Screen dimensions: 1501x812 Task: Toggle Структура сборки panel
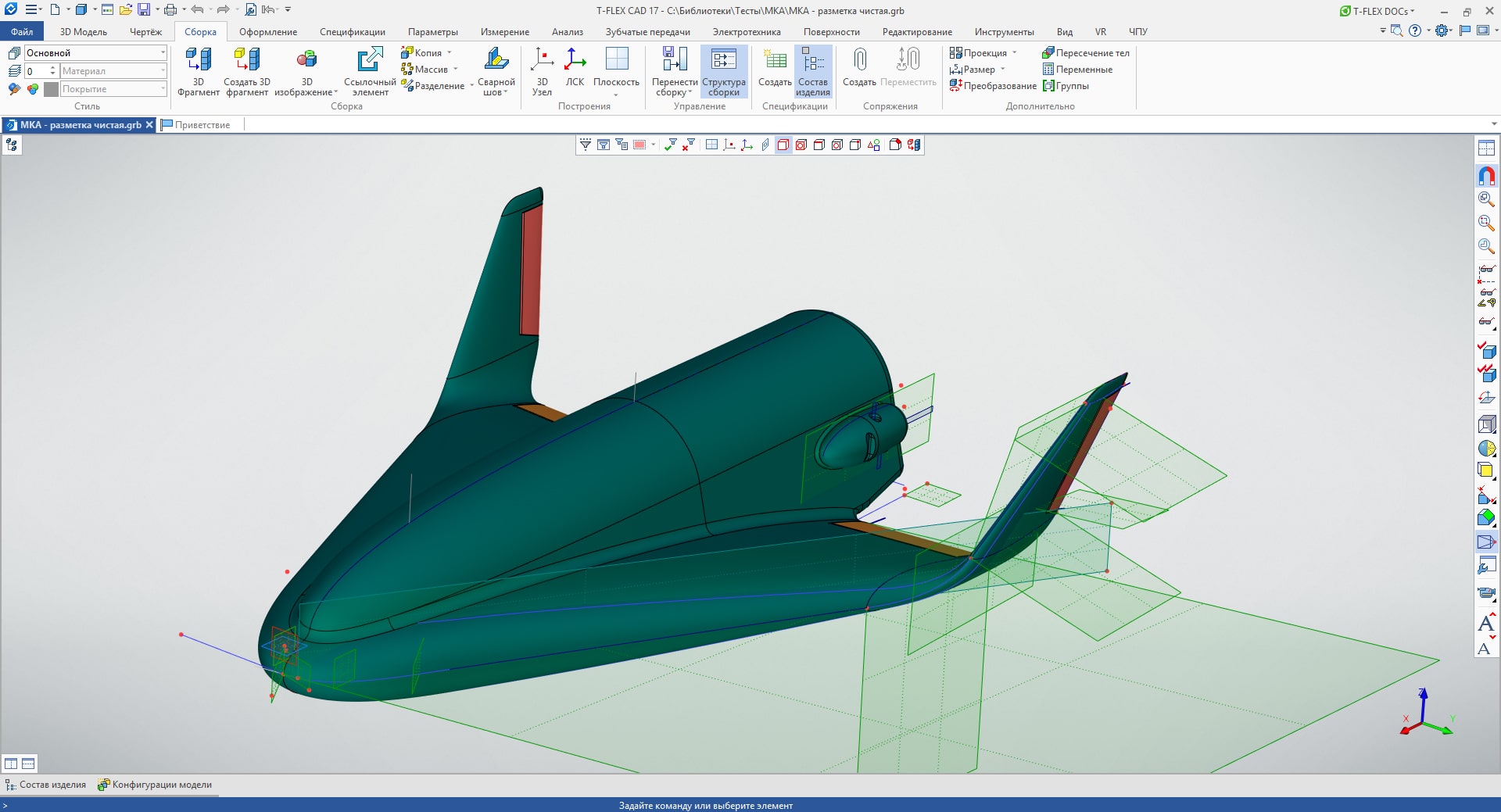(x=724, y=71)
